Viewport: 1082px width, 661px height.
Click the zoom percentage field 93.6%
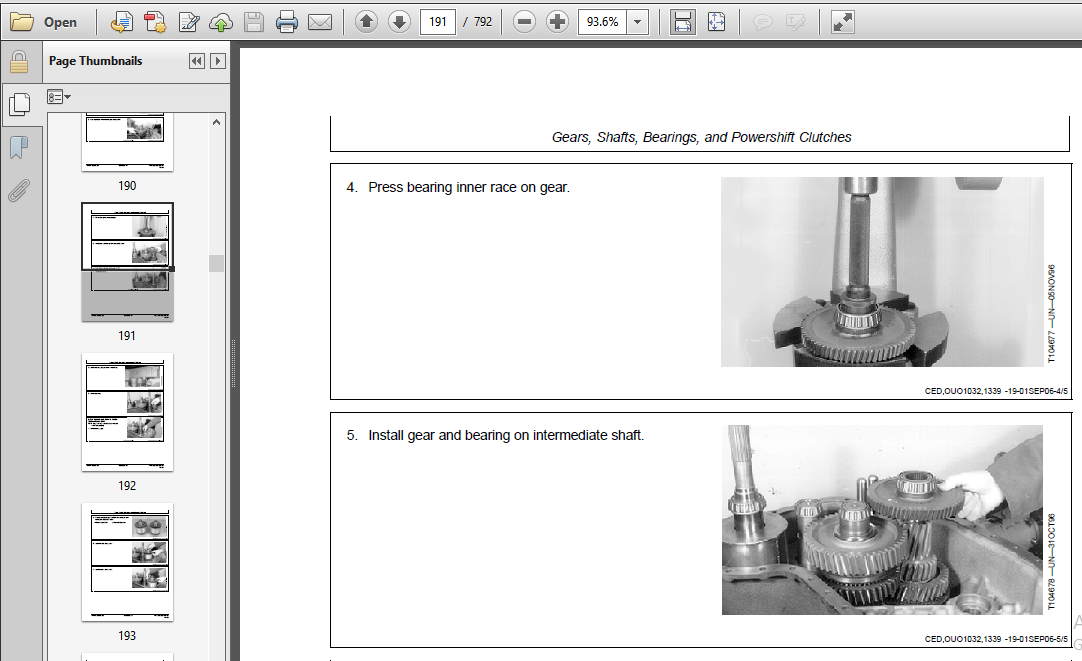[602, 22]
